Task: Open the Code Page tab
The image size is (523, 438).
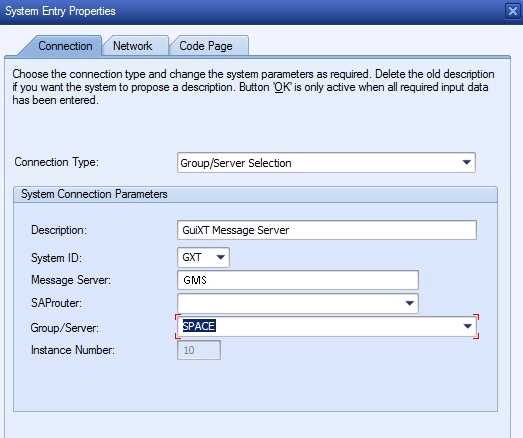Action: tap(206, 46)
